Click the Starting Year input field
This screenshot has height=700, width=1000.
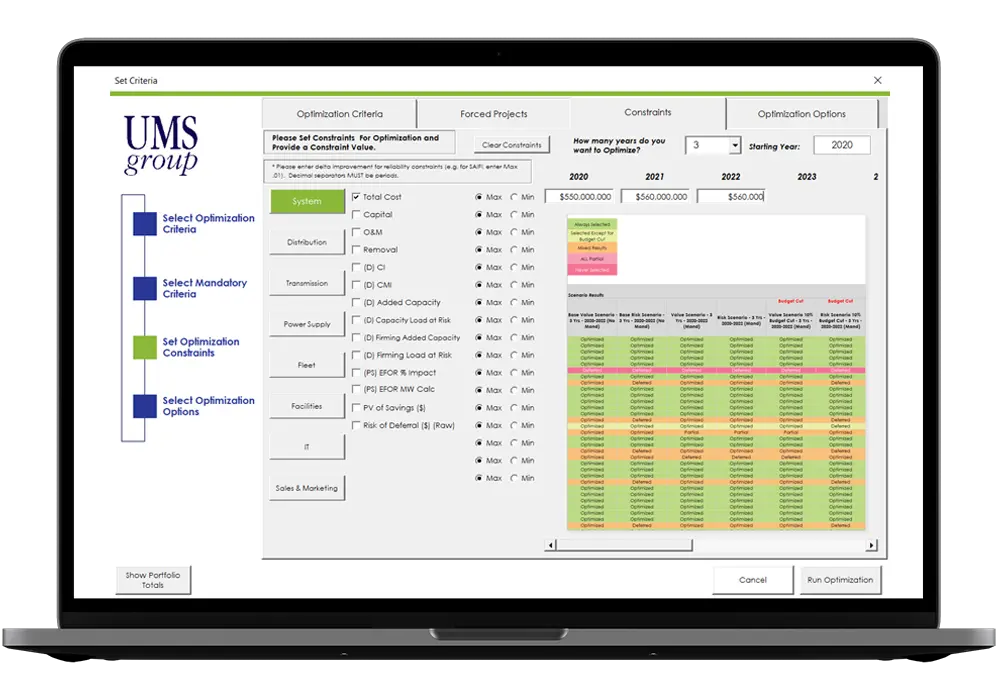click(x=841, y=145)
